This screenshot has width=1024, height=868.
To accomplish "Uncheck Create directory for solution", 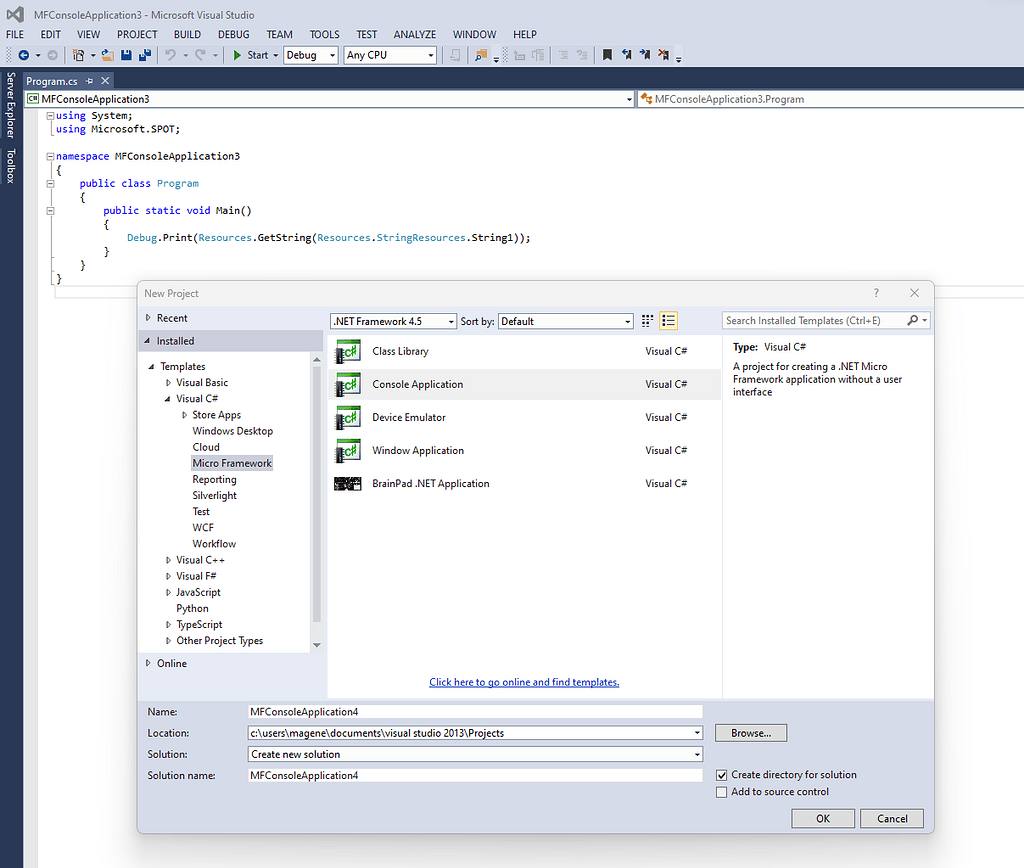I will pyautogui.click(x=722, y=775).
